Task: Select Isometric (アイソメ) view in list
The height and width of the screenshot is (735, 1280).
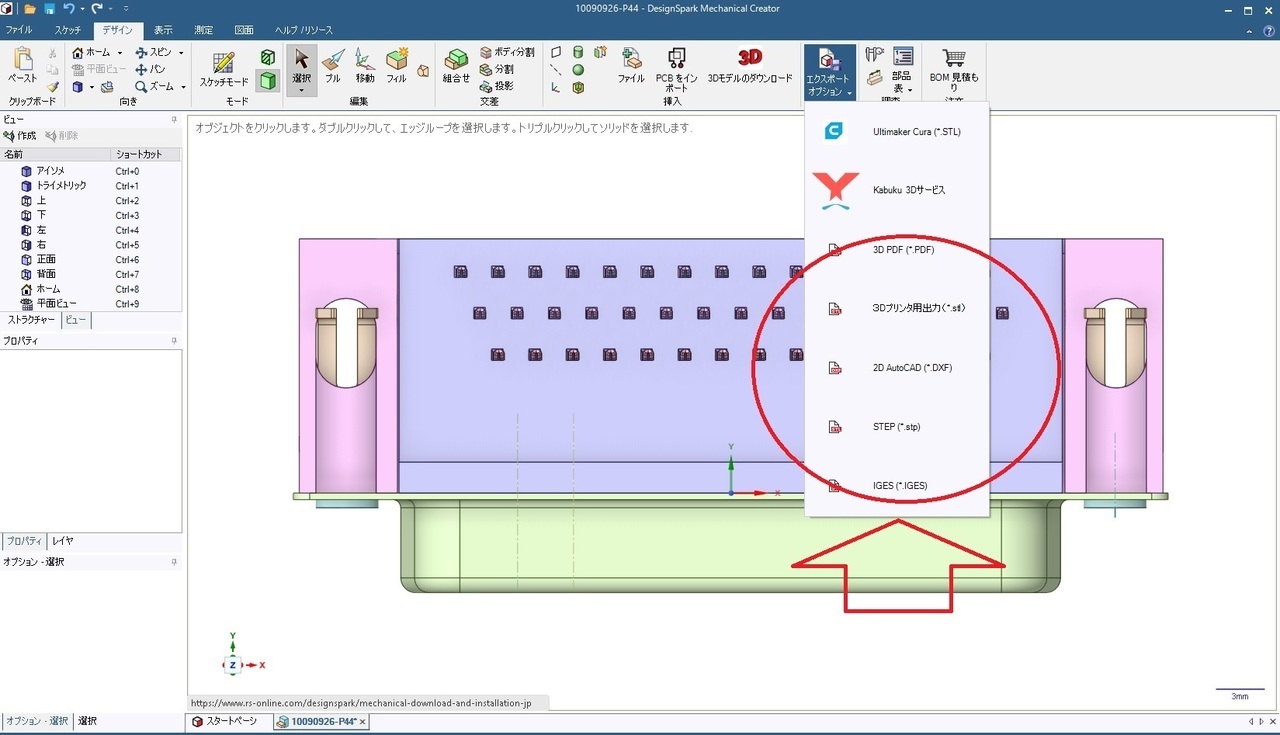Action: [50, 171]
